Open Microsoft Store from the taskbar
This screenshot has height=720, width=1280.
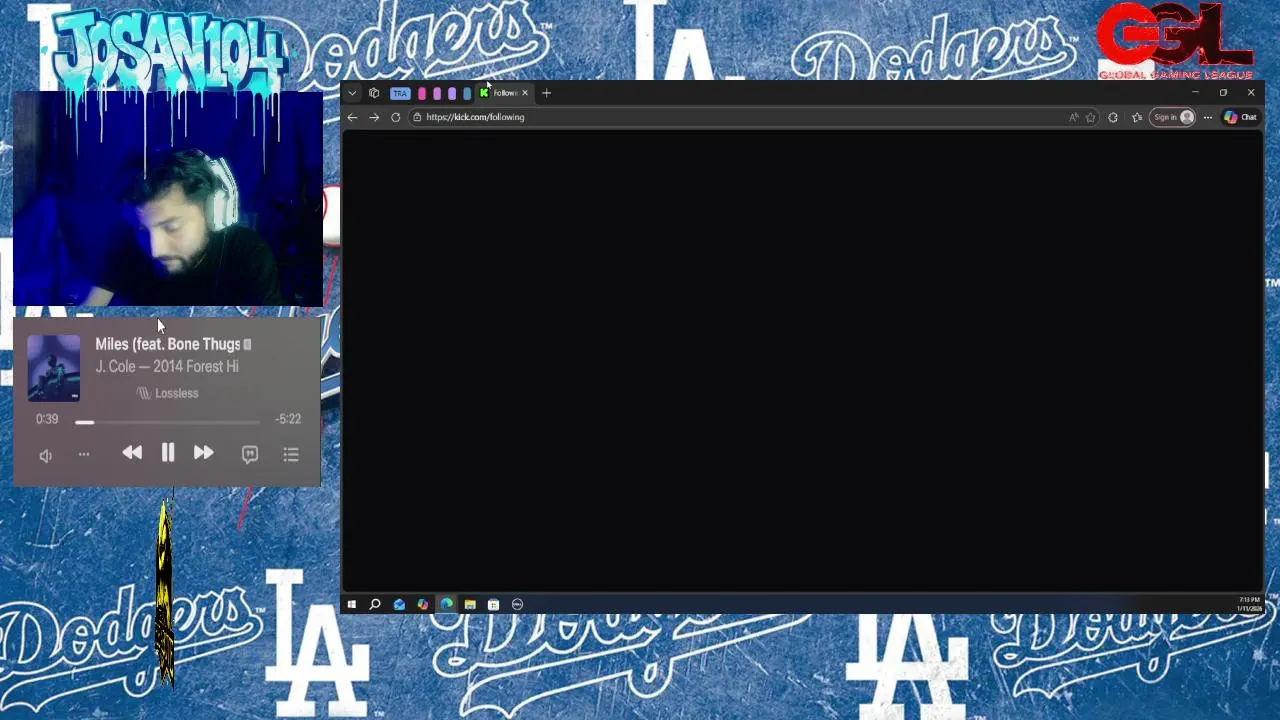[493, 604]
